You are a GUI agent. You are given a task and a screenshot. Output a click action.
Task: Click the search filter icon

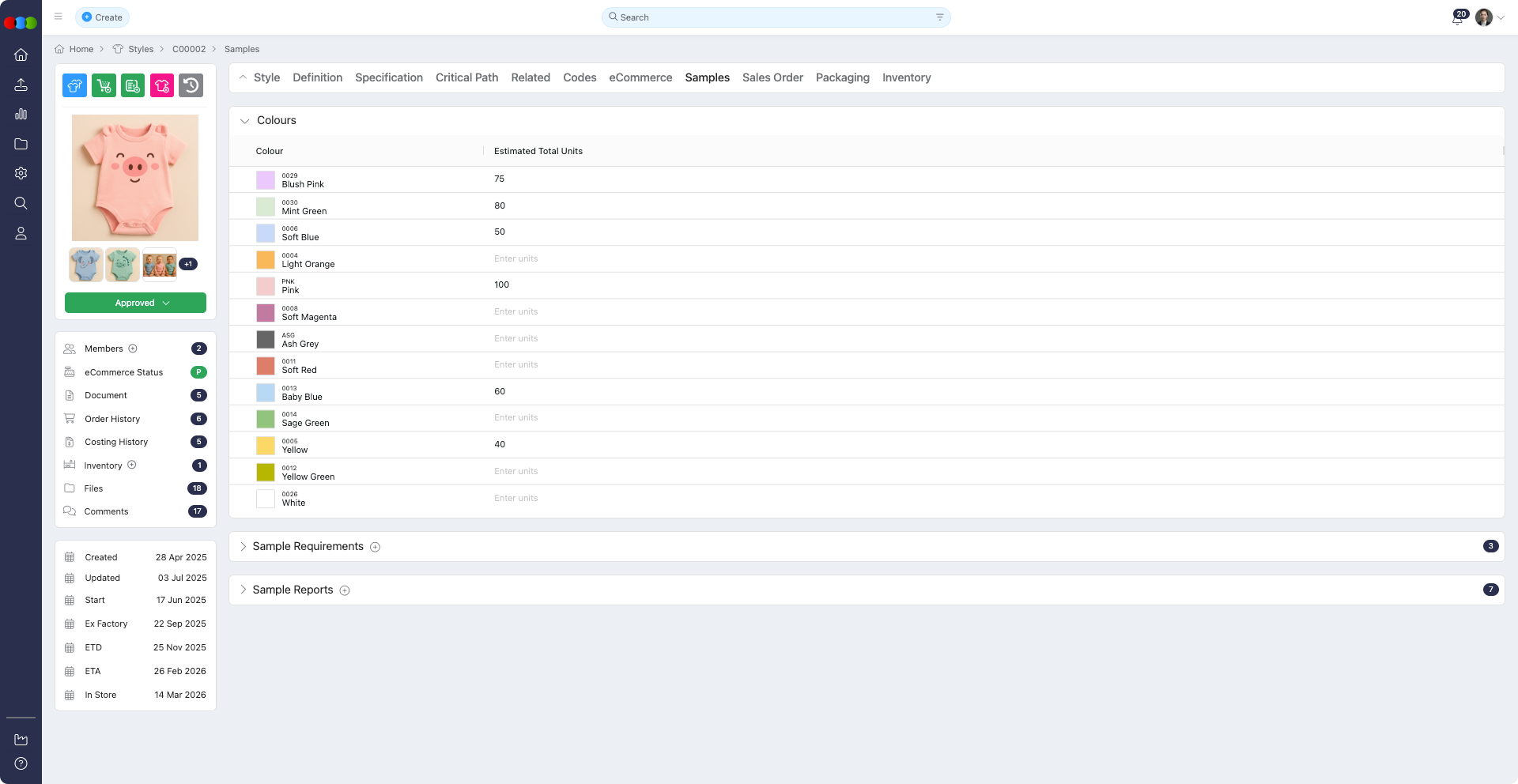tap(939, 17)
